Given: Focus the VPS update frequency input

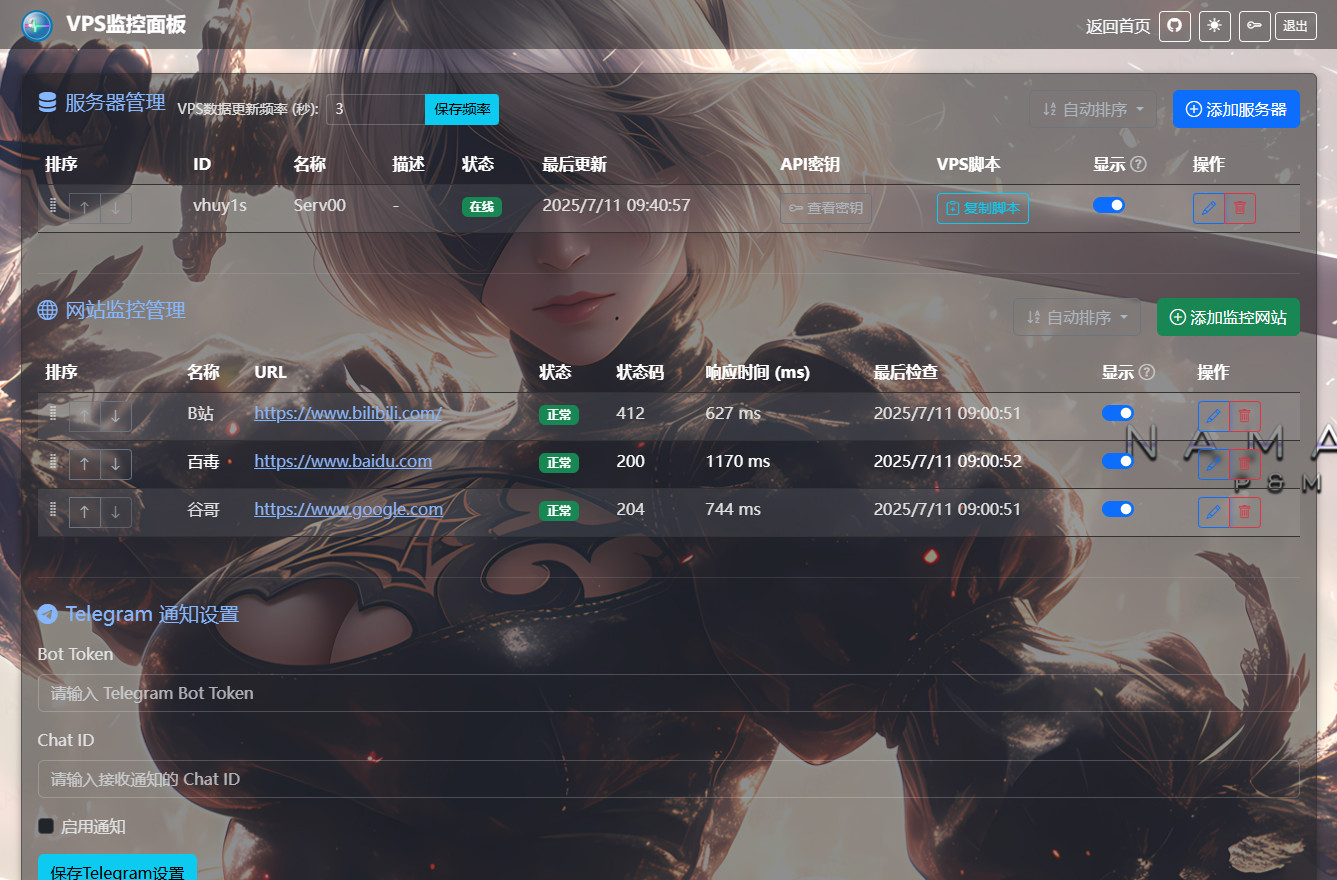Looking at the screenshot, I should [x=376, y=109].
